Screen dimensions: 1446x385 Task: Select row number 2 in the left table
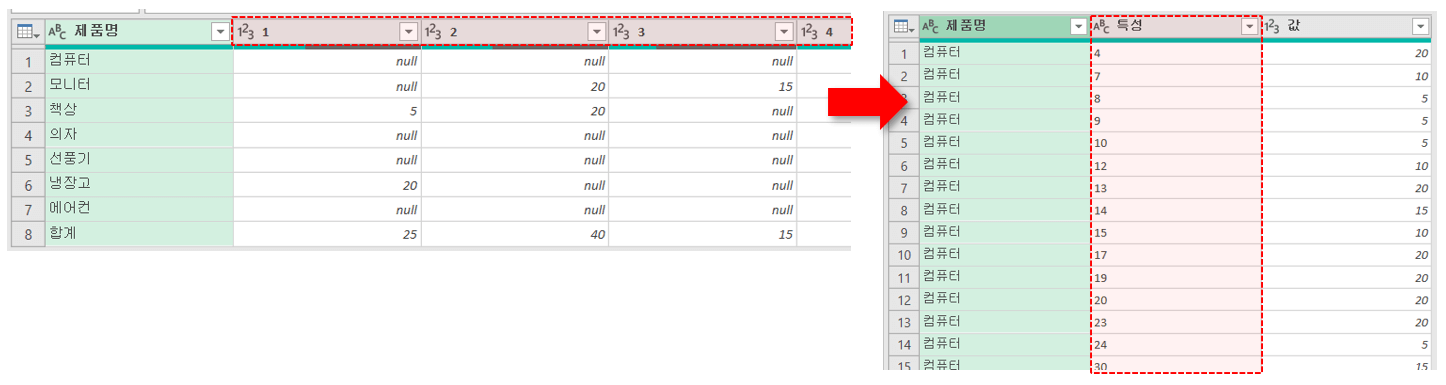[x=28, y=86]
